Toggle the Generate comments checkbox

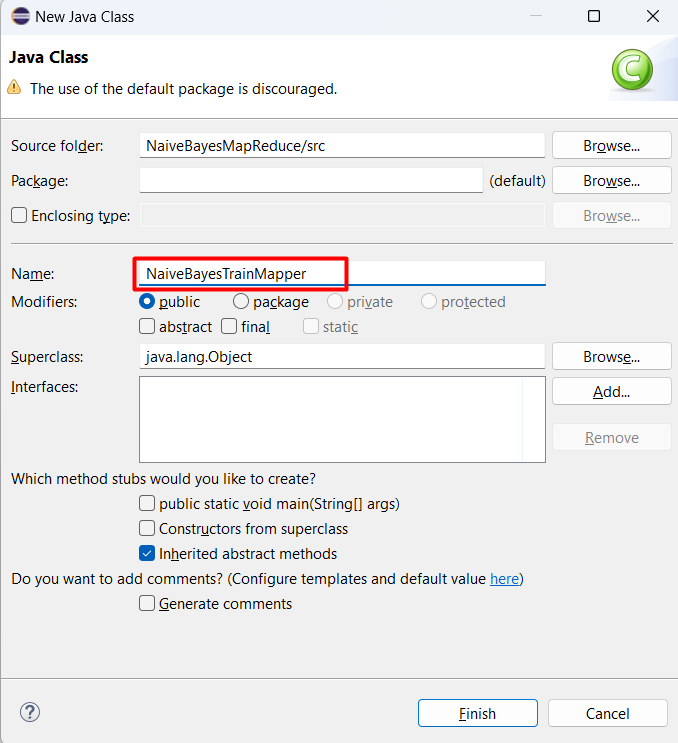click(147, 603)
